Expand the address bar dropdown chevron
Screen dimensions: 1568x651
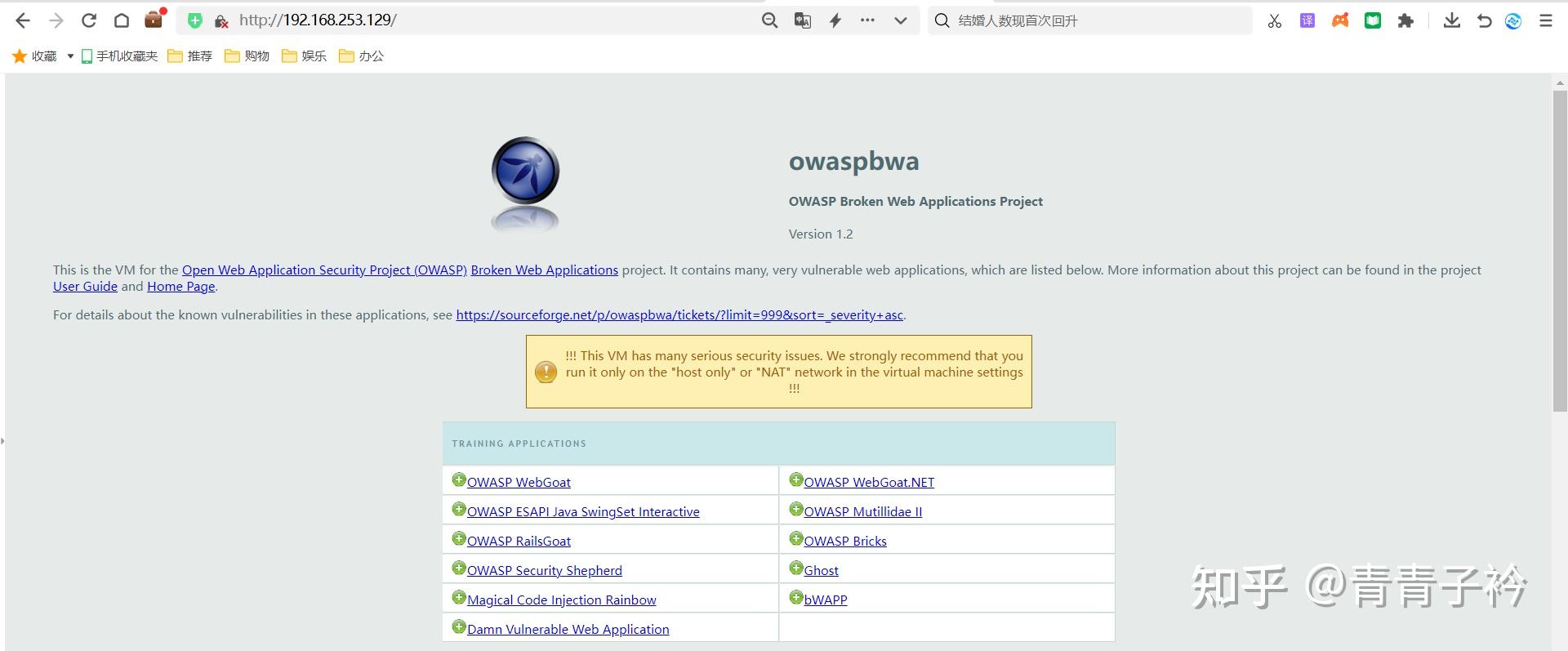pyautogui.click(x=900, y=20)
